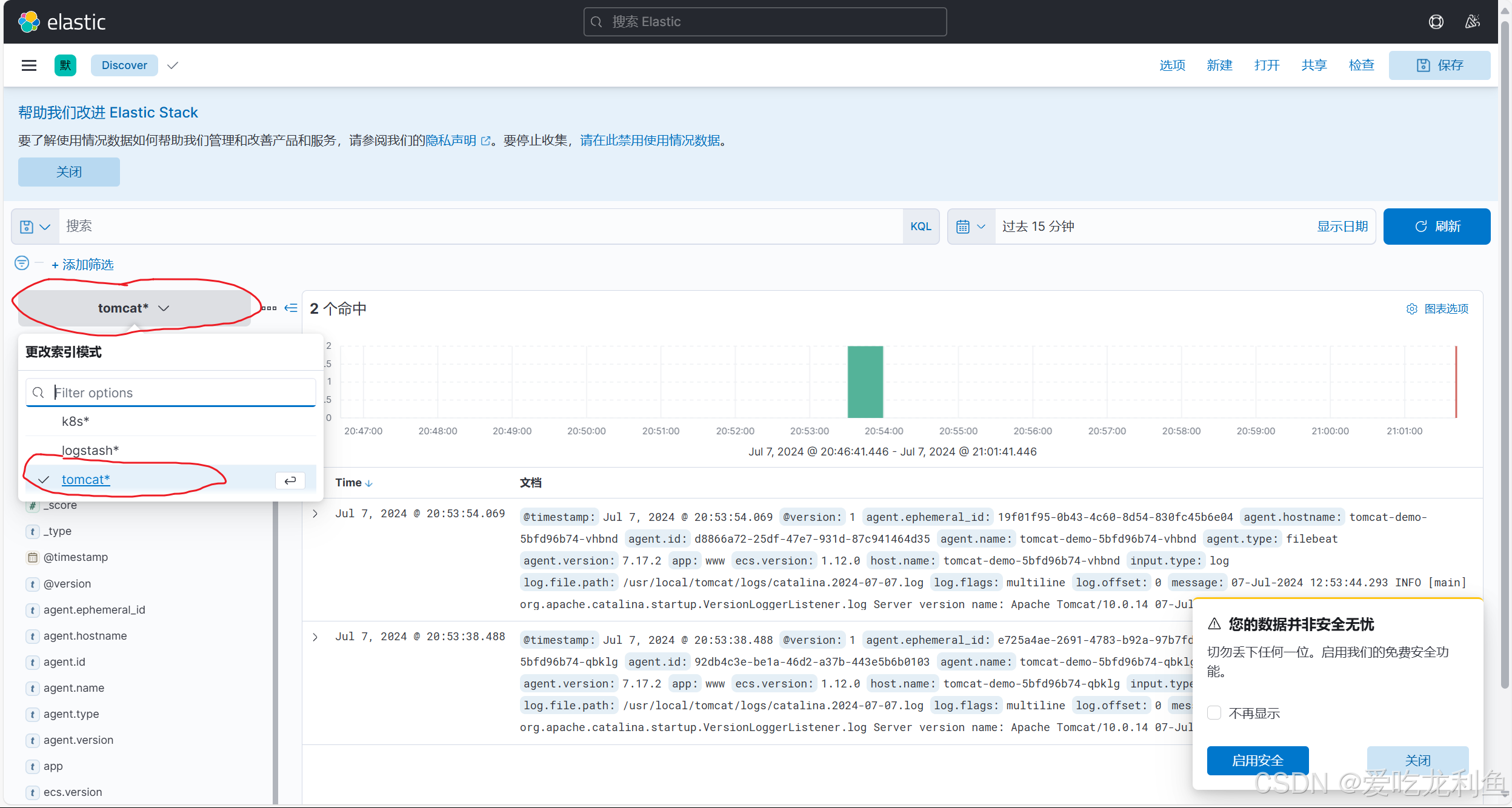Click the green histogram bar at 20:53
1512x808 pixels.
coord(865,382)
